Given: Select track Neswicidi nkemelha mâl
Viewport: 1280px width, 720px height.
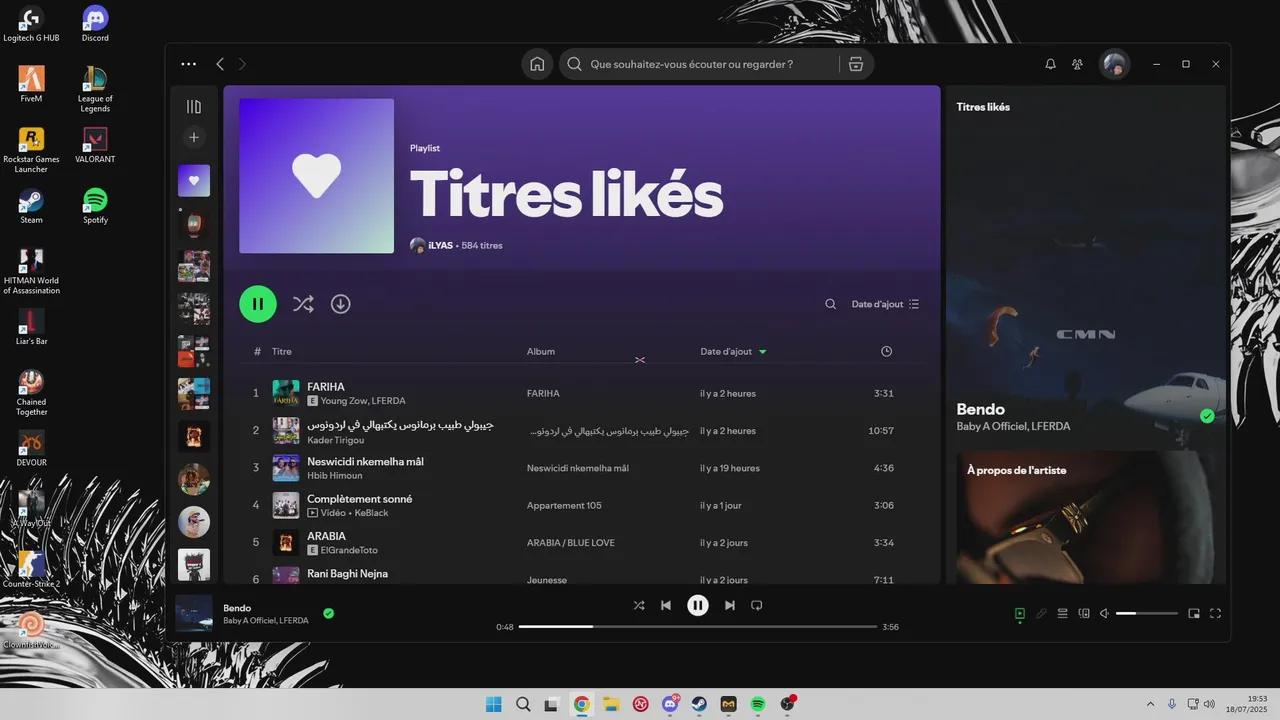Looking at the screenshot, I should [x=365, y=461].
